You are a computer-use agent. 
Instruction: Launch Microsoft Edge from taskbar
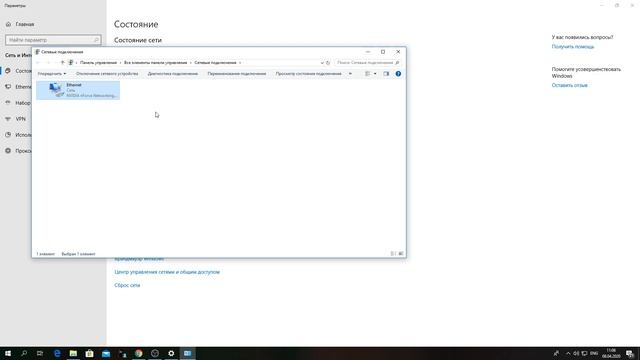point(57,353)
